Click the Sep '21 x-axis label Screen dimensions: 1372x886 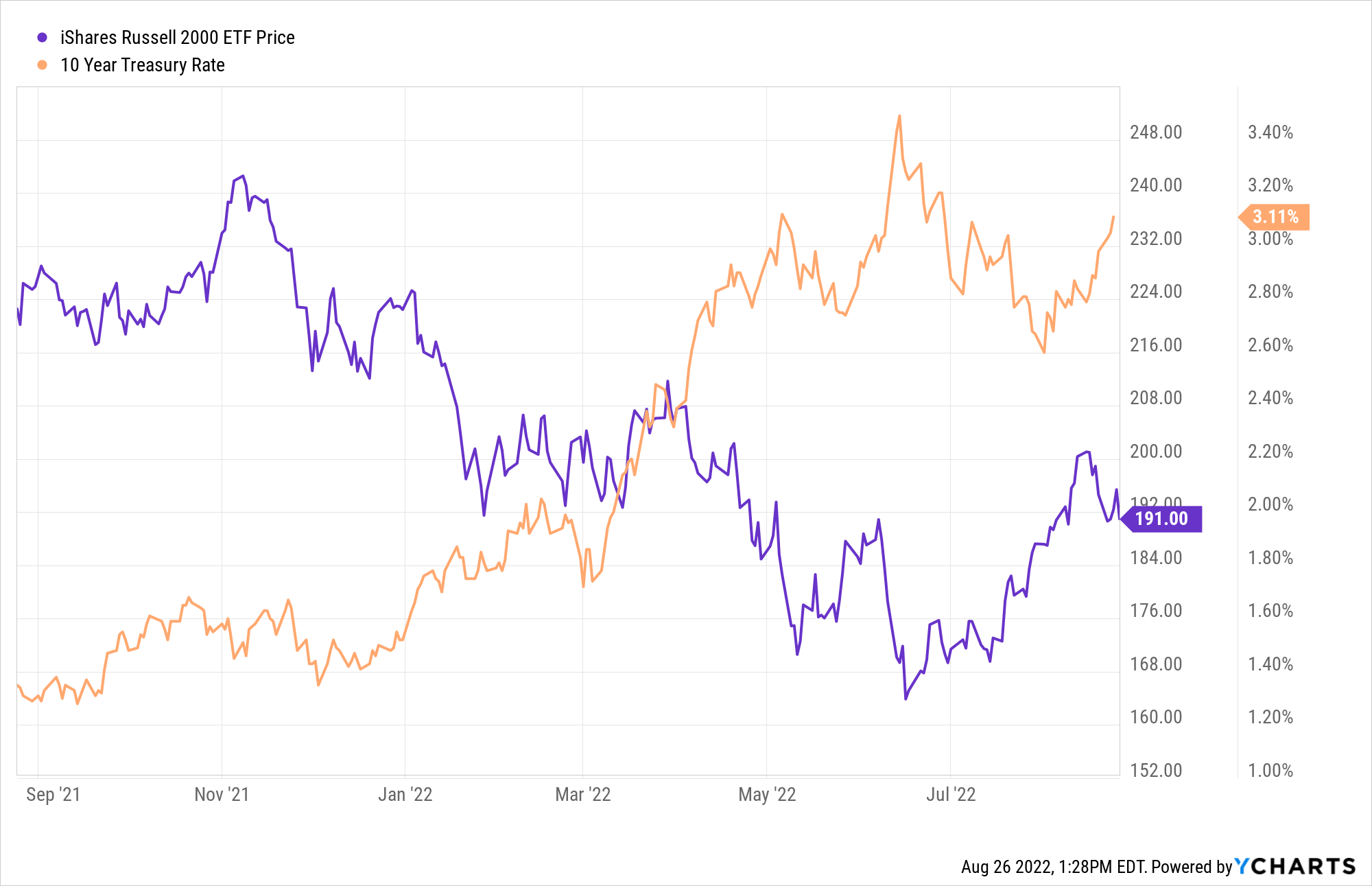coord(54,795)
